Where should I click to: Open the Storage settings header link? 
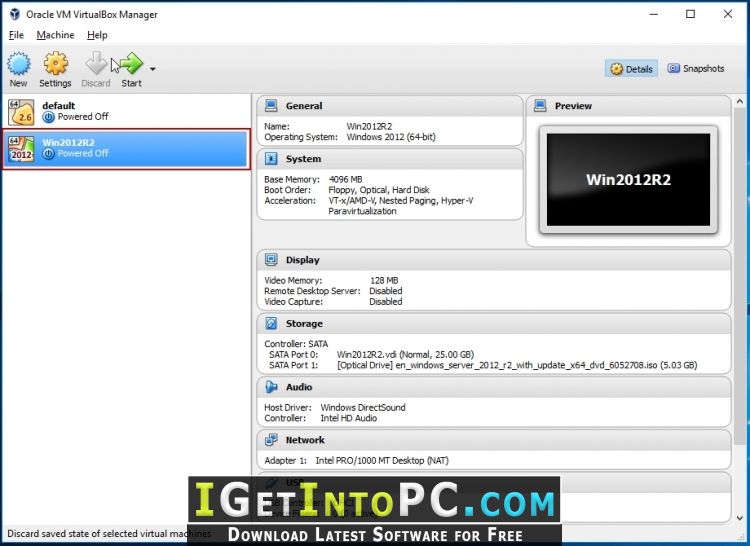tap(304, 323)
